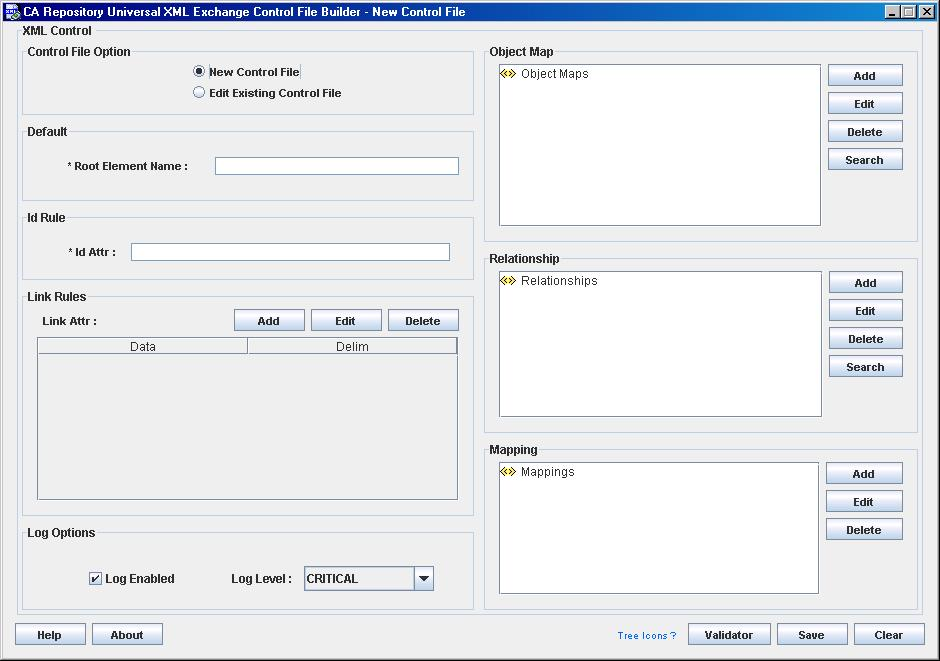
Task: Open the Tree Icons ? link
Action: tap(646, 636)
